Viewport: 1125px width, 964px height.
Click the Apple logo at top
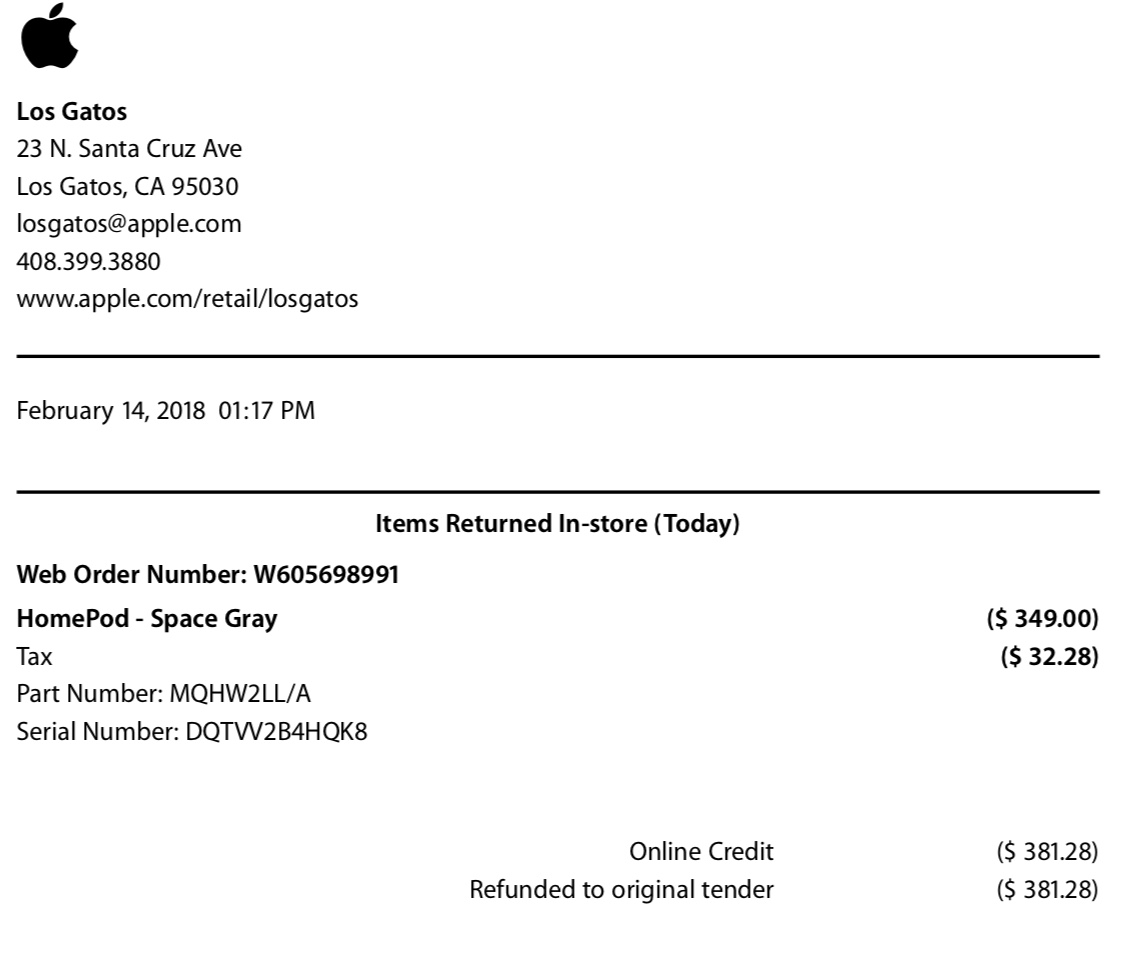pos(50,35)
